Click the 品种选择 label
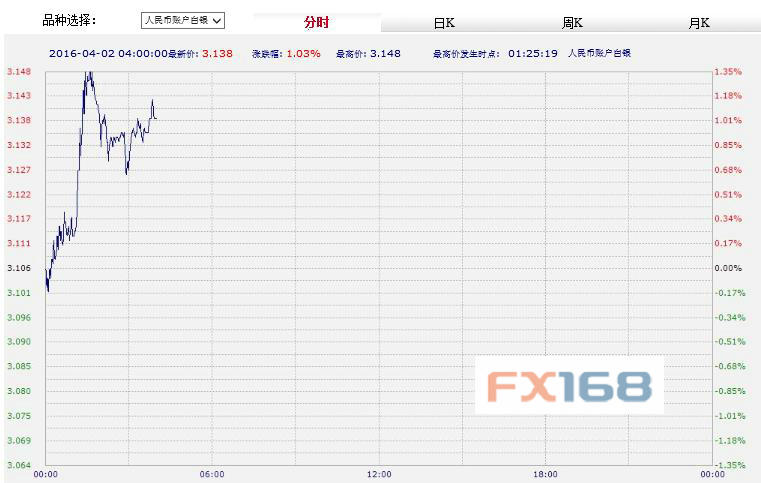Screen dimensions: 761x483 (x=69, y=20)
